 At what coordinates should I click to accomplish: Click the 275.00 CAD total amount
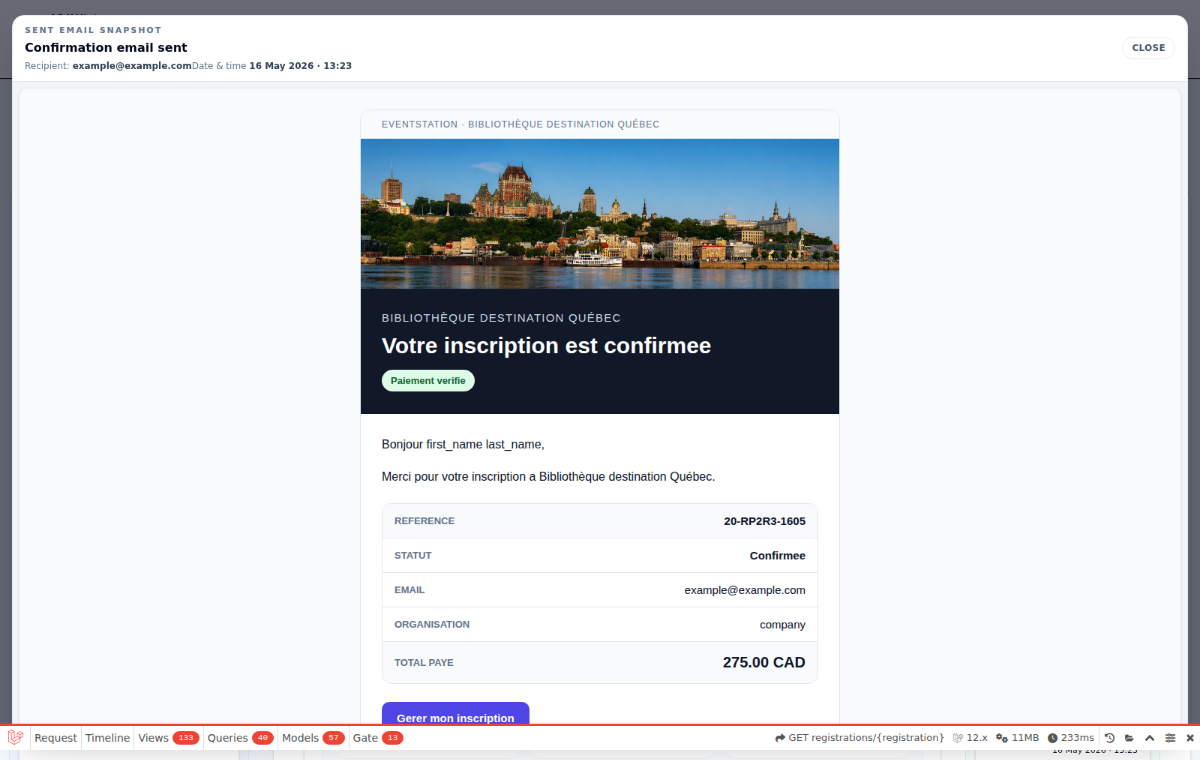[x=764, y=663]
